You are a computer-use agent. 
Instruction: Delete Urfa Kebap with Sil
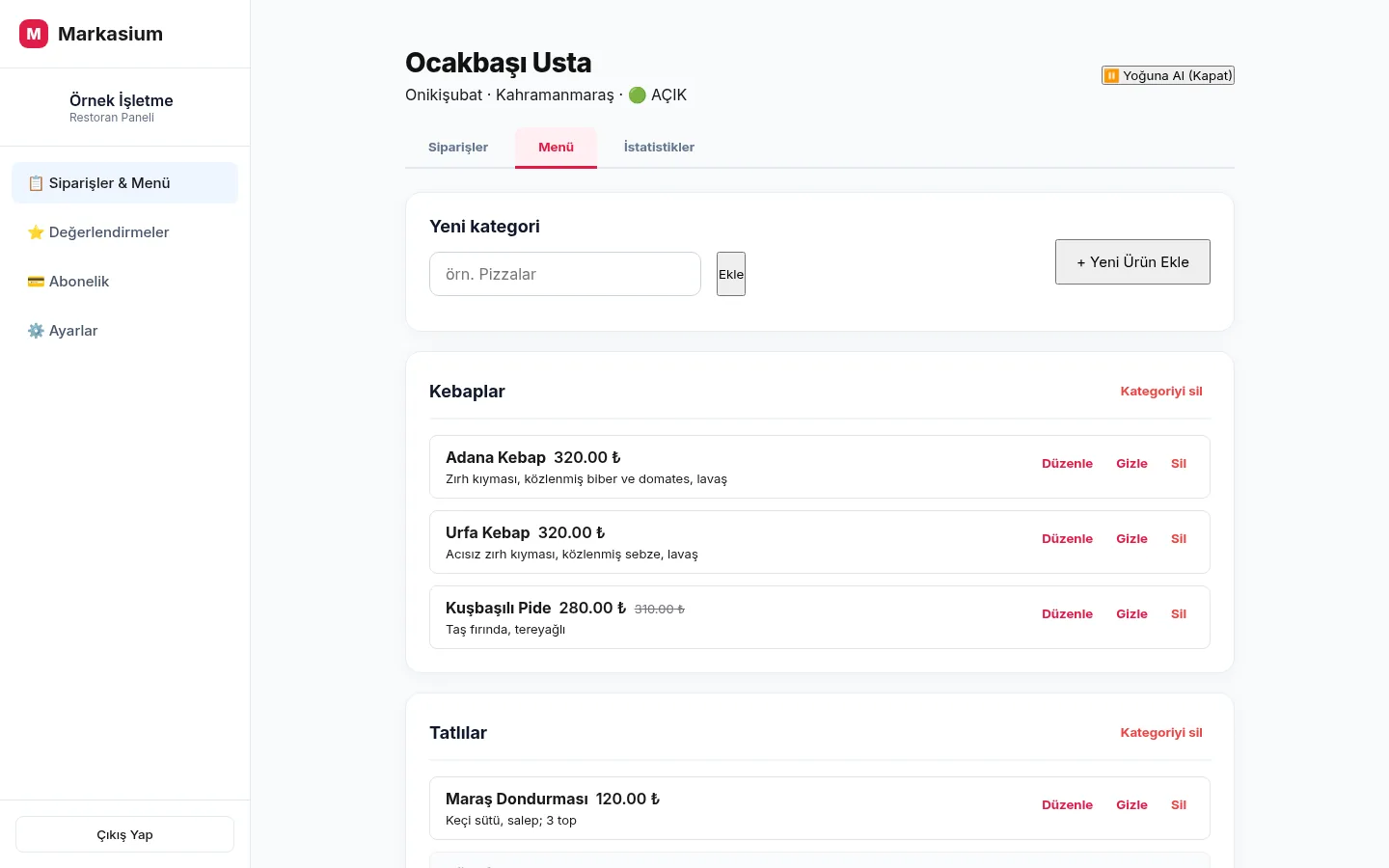pyautogui.click(x=1179, y=539)
